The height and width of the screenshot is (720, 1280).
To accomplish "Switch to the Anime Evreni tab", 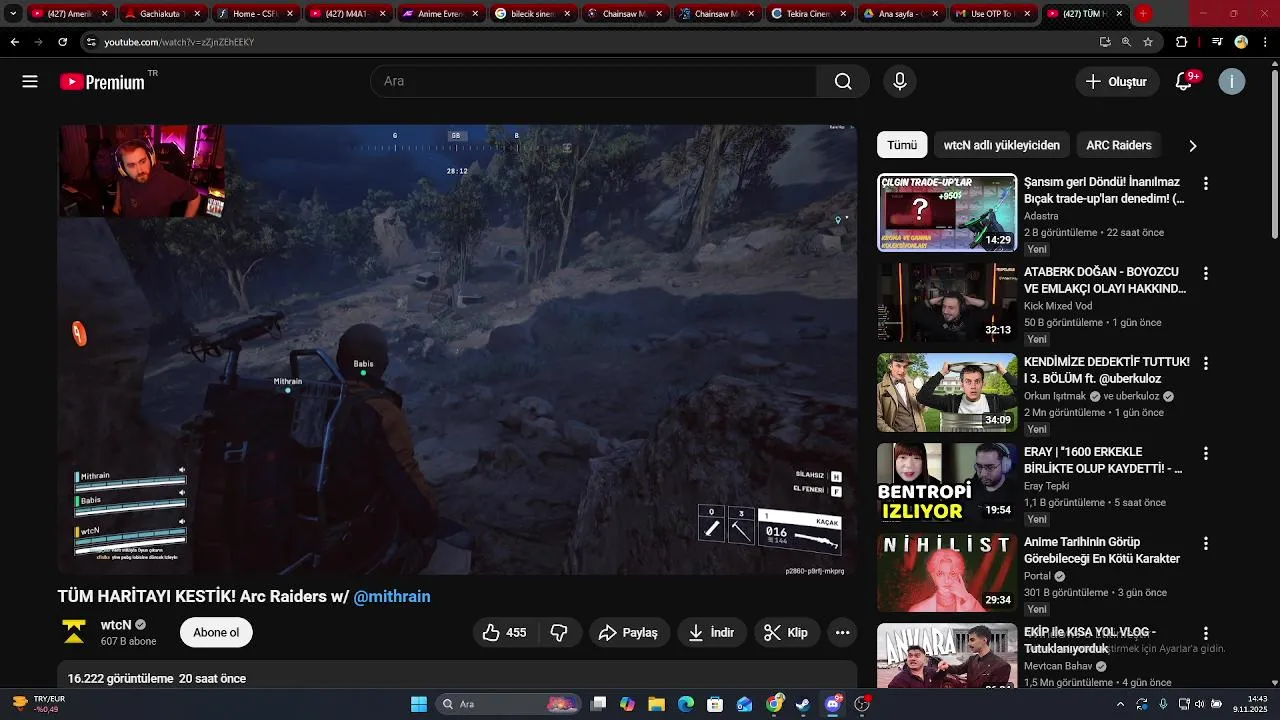I will [x=440, y=14].
